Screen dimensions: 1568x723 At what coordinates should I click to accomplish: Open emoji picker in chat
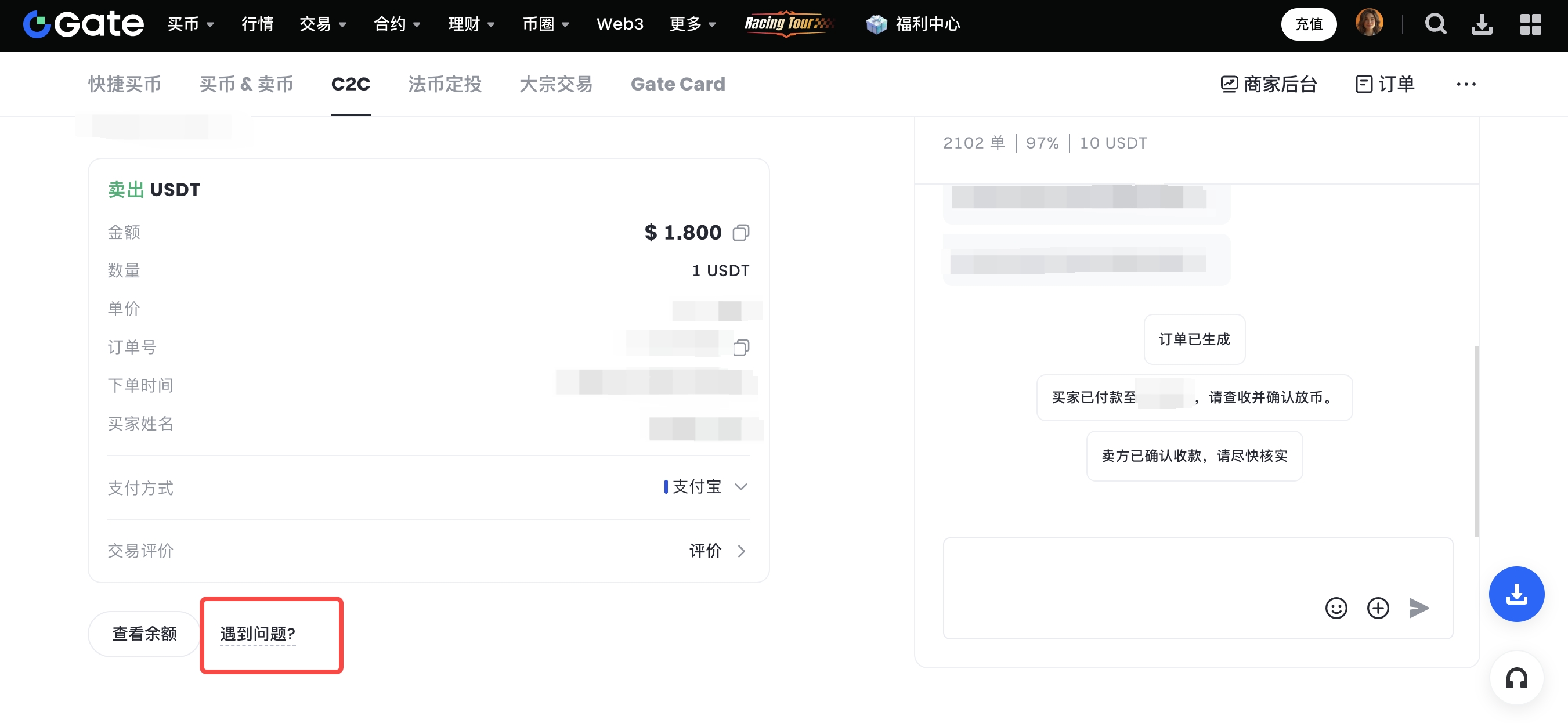coord(1335,608)
